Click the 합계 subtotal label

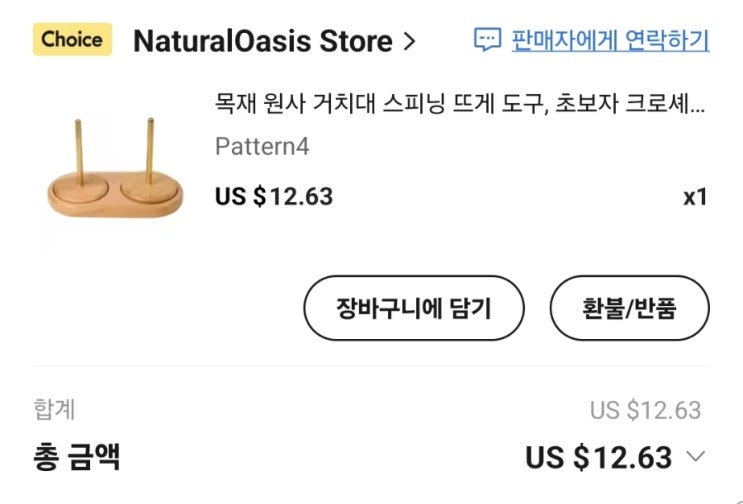pyautogui.click(x=54, y=409)
